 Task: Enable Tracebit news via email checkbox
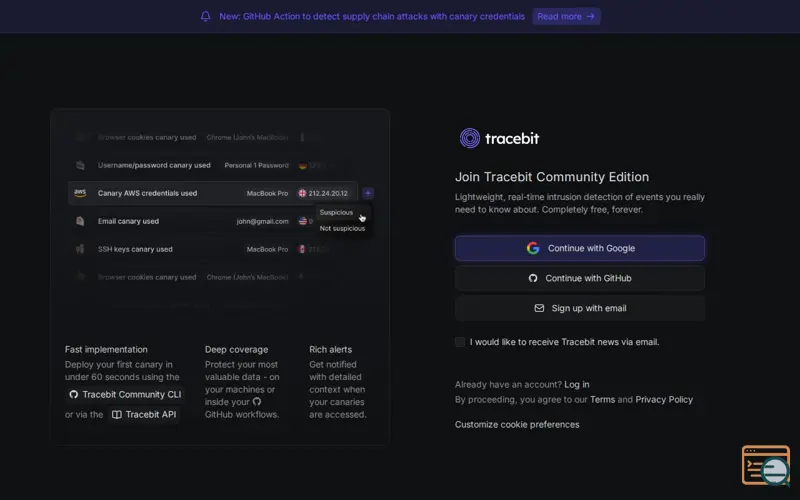pyautogui.click(x=460, y=342)
